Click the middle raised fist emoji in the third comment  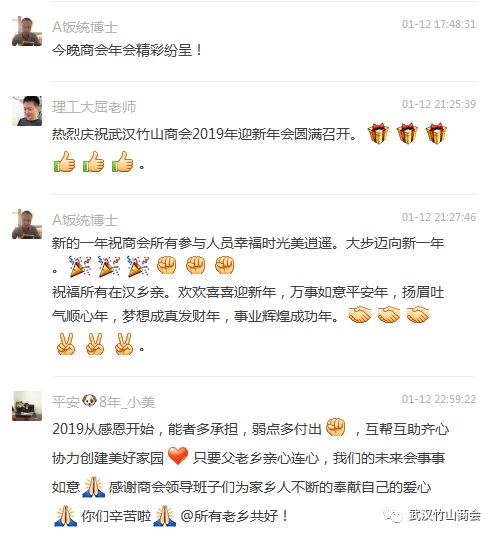(x=196, y=265)
